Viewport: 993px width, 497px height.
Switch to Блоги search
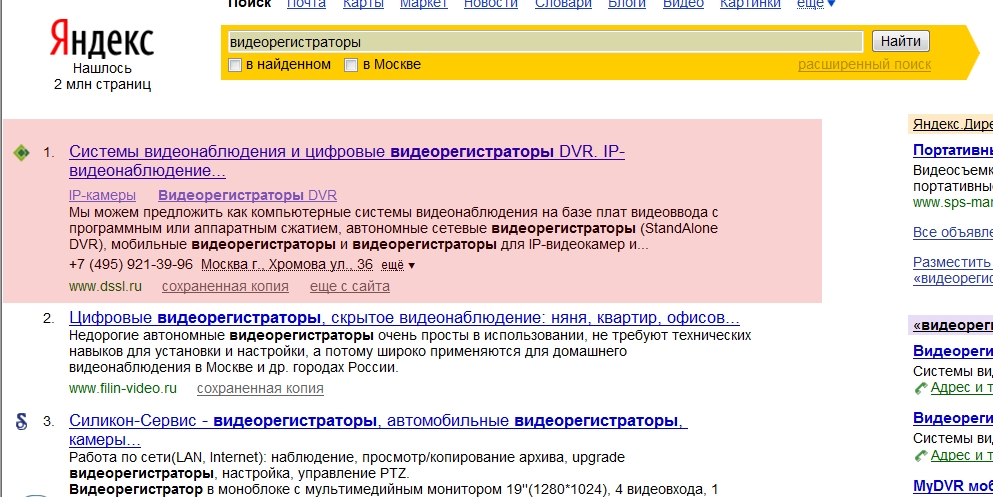coord(627,4)
